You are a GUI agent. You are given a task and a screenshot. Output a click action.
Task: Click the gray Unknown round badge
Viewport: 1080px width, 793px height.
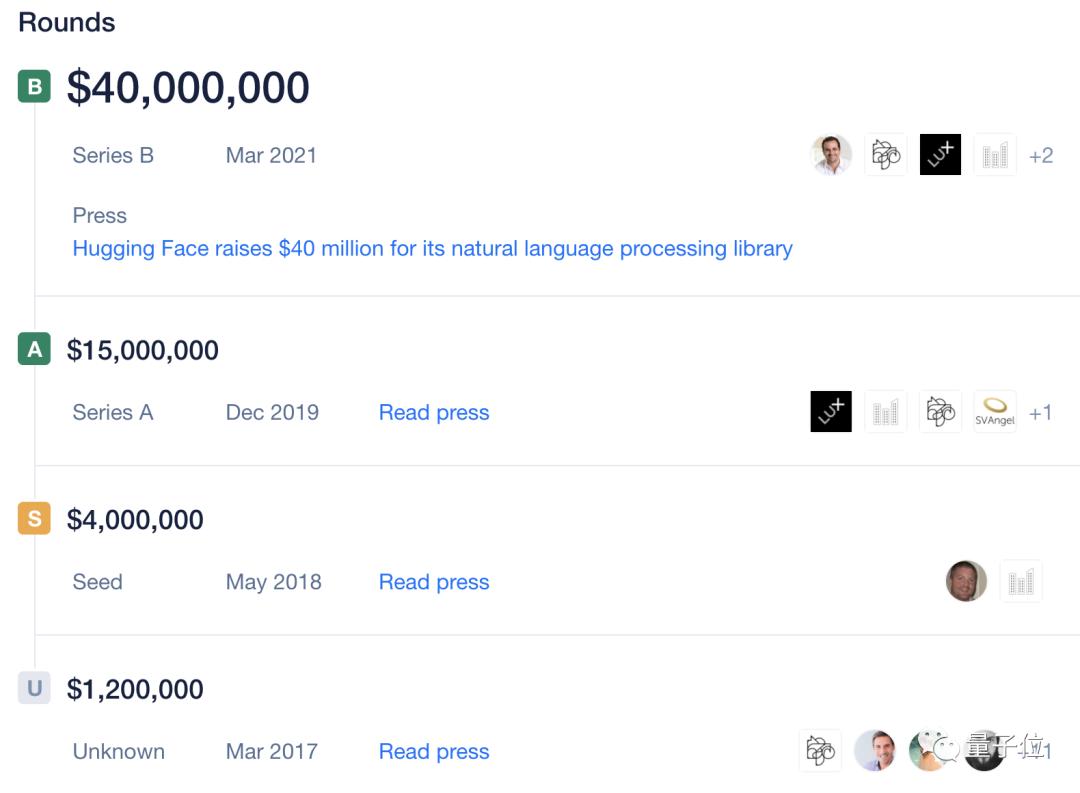tap(34, 689)
